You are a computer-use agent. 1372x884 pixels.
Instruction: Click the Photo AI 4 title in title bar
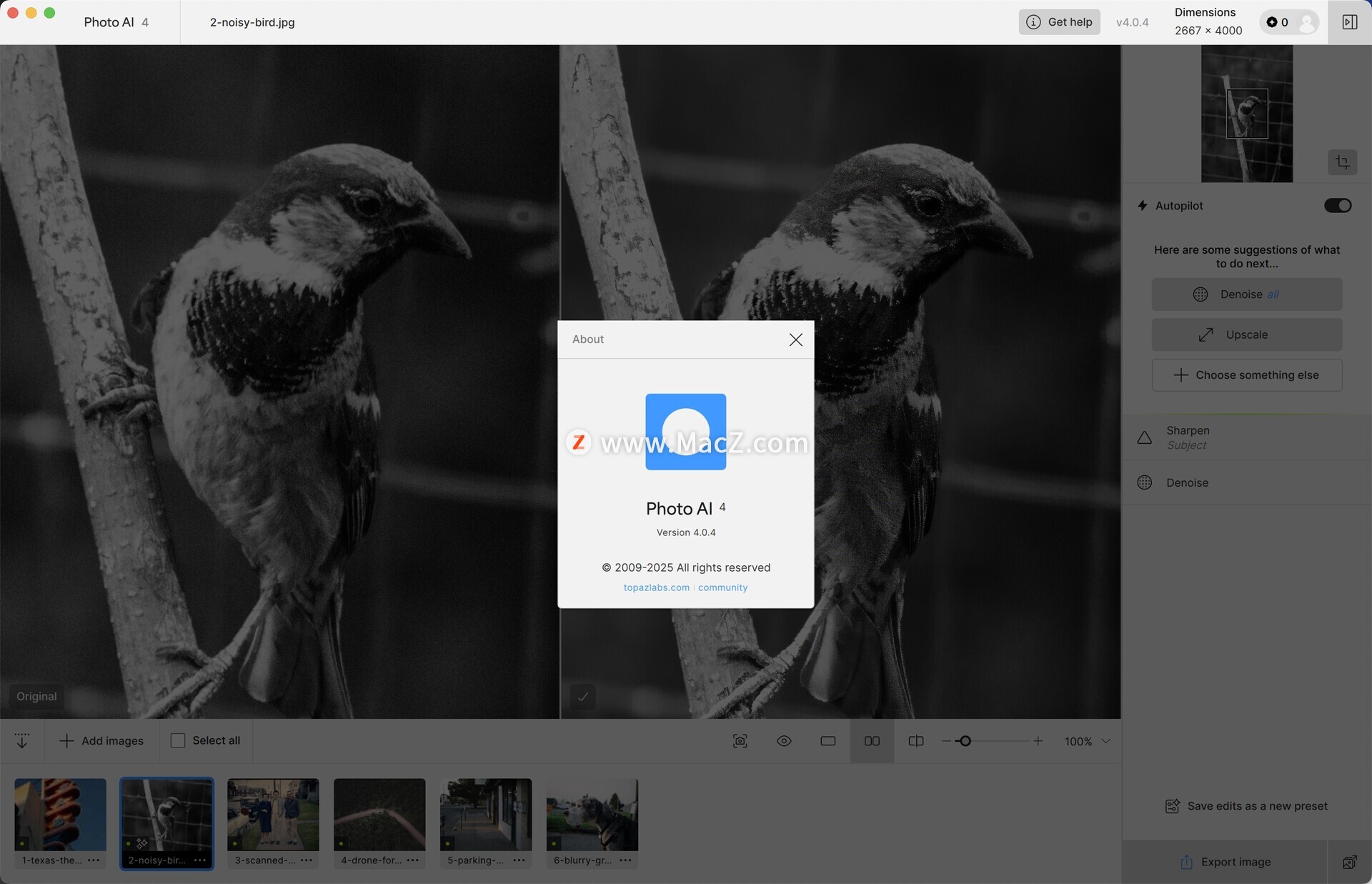point(116,22)
